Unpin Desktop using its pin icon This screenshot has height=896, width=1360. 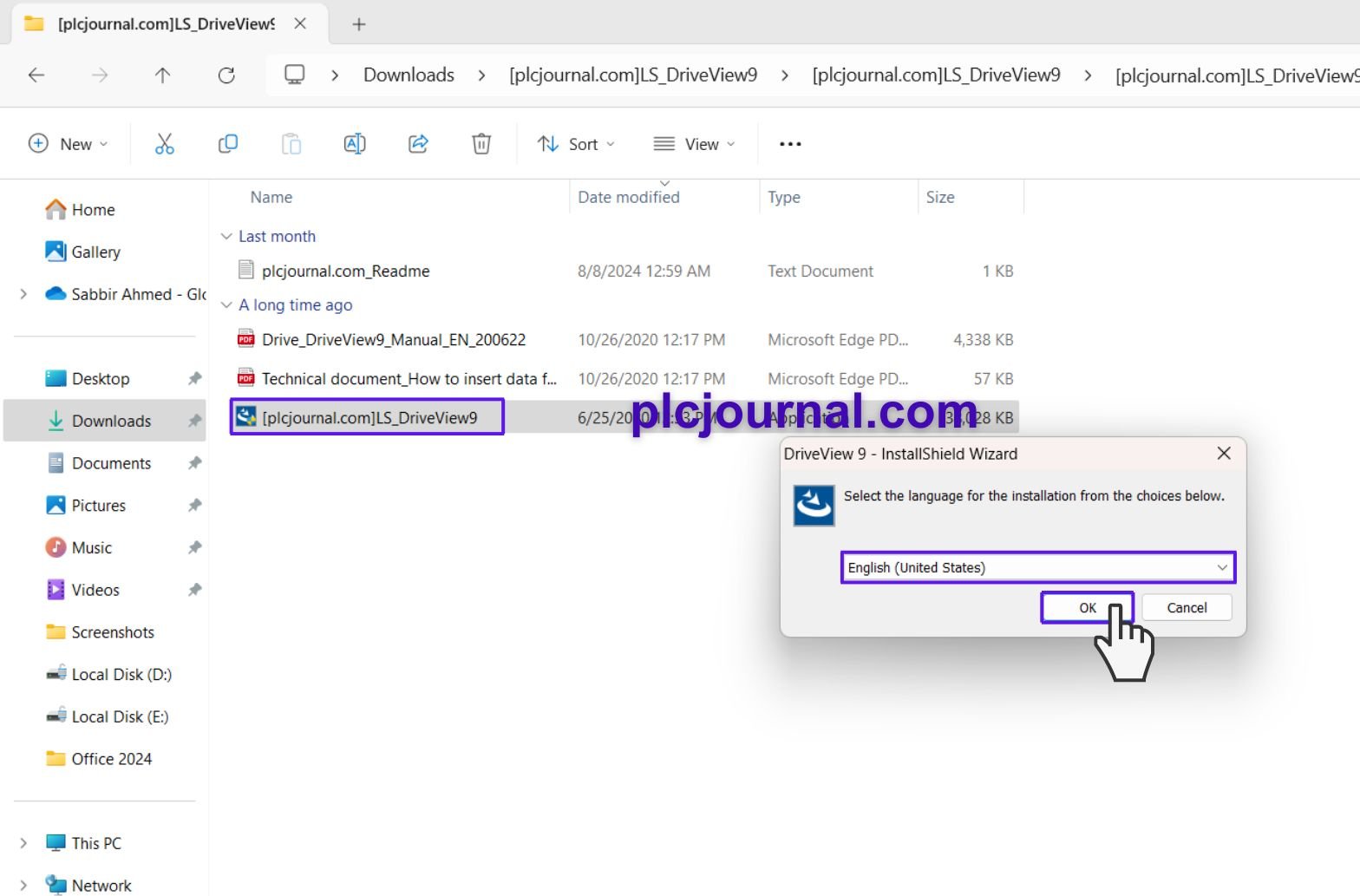pyautogui.click(x=194, y=379)
